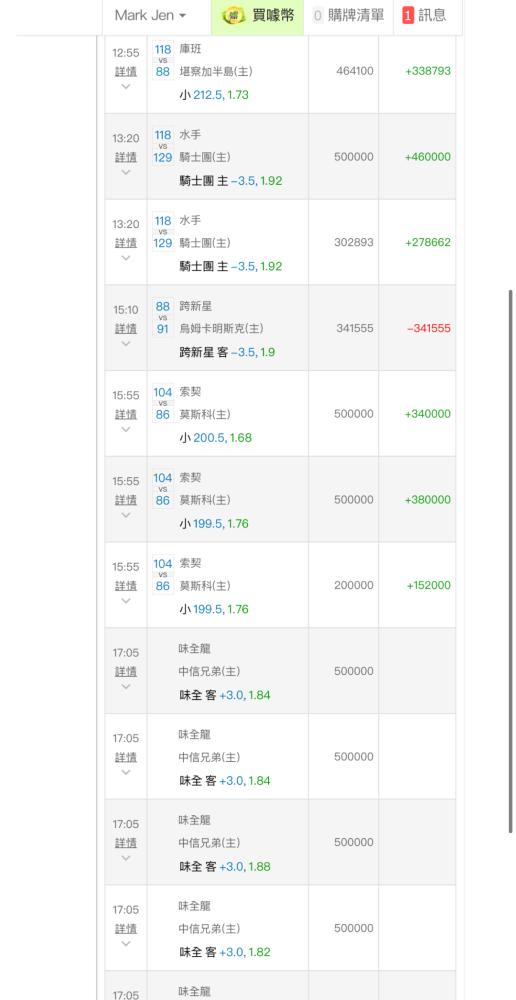
Task: Click the 購牌清單 count badge
Action: click(x=318, y=15)
